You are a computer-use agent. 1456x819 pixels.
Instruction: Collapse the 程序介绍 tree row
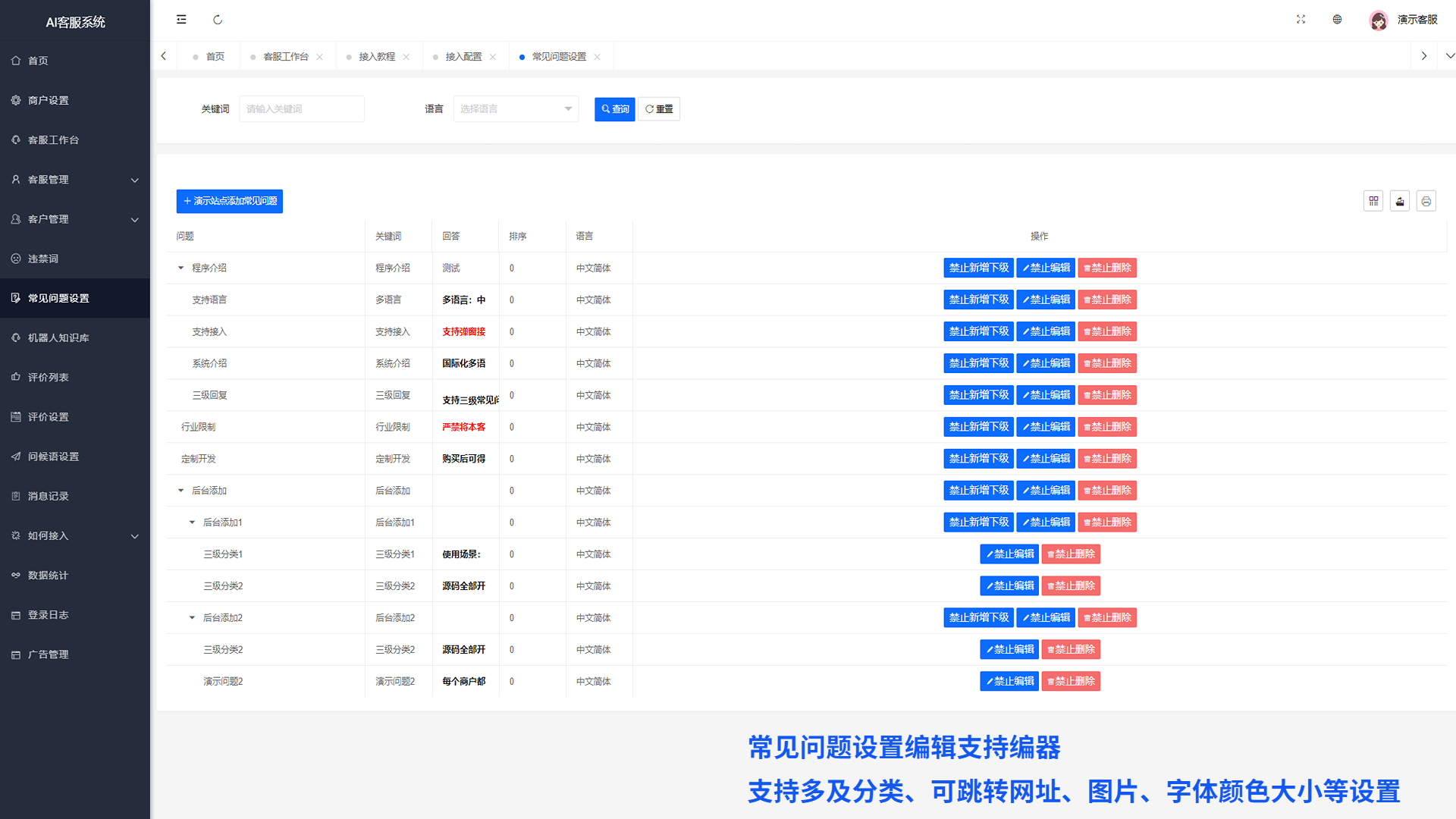pyautogui.click(x=181, y=268)
